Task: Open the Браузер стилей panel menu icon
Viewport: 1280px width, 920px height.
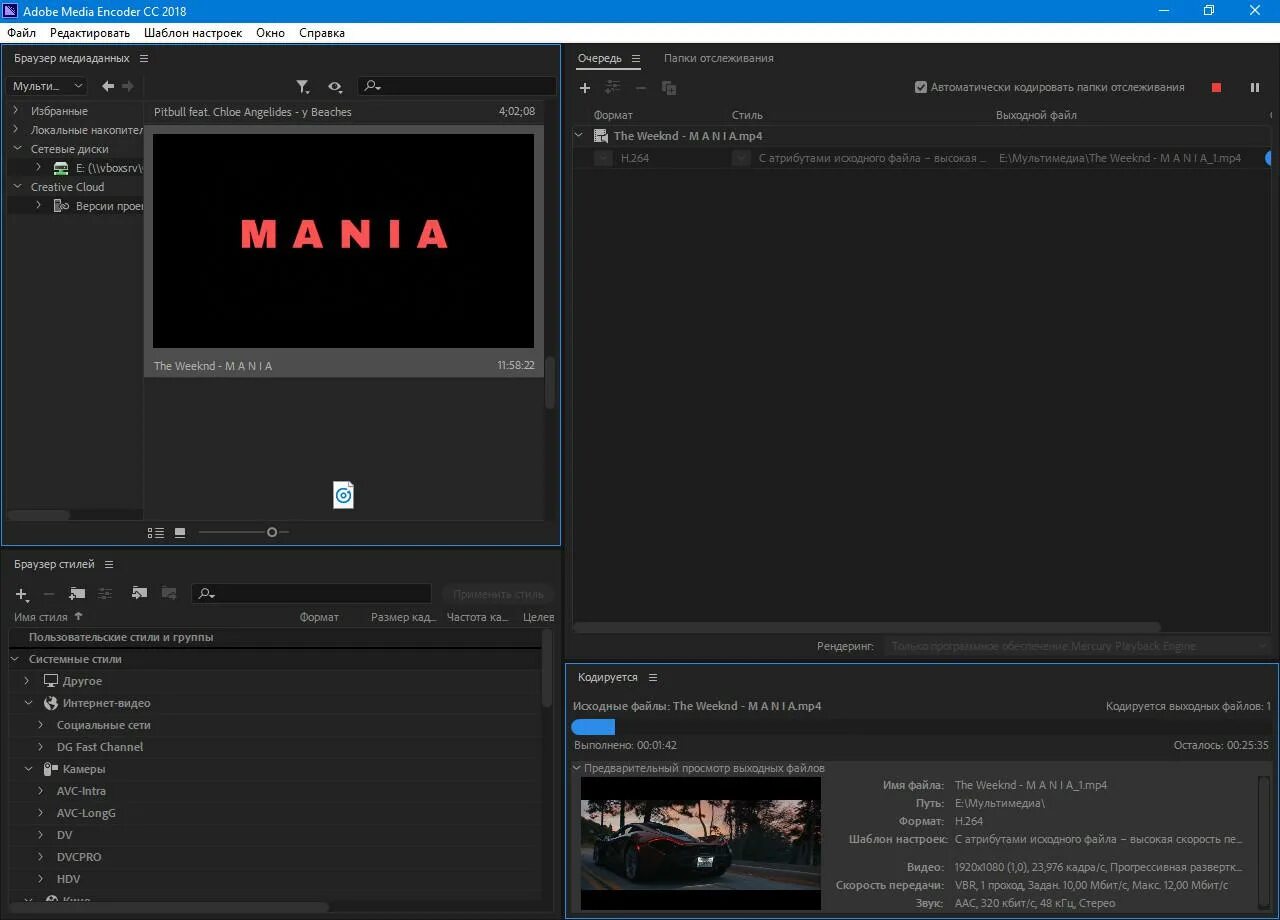Action: coord(109,565)
